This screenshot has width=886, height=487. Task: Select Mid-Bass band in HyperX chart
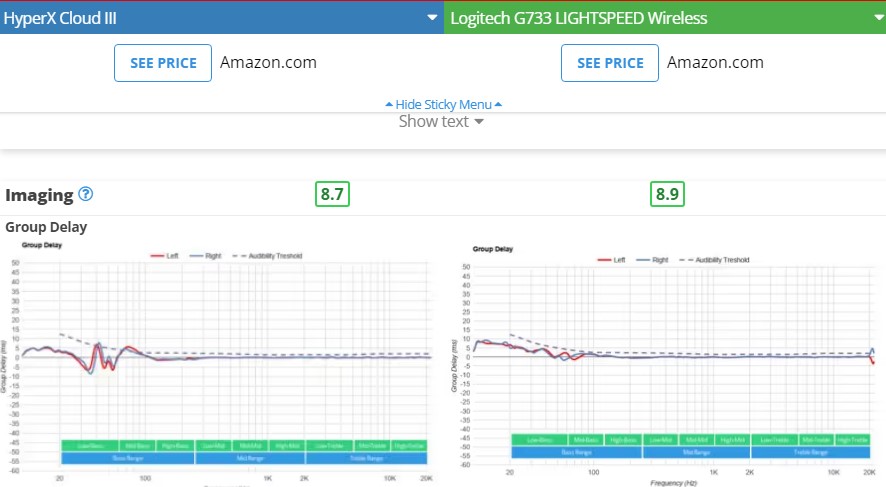click(137, 446)
